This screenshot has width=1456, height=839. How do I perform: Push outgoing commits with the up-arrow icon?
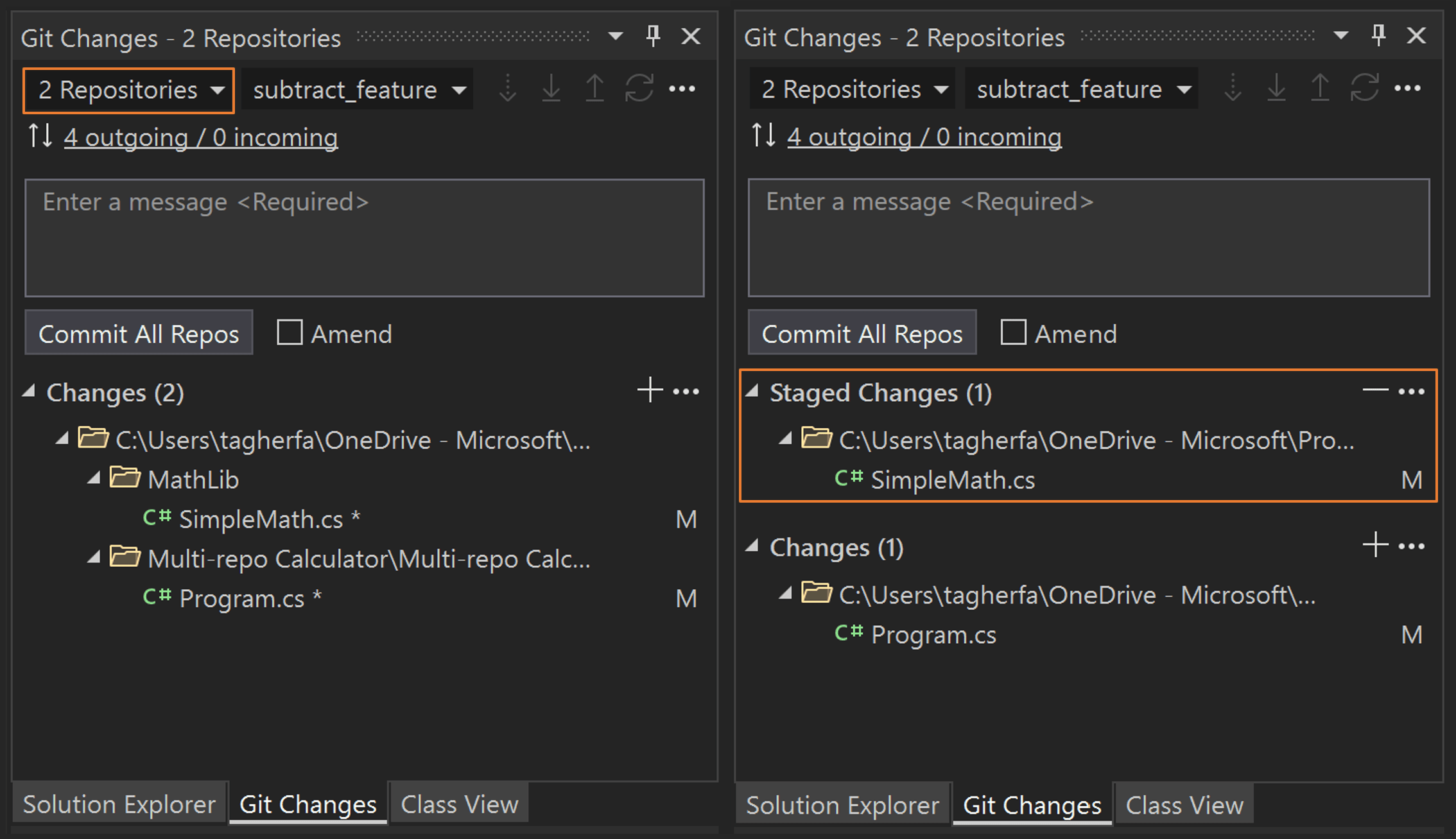(594, 89)
